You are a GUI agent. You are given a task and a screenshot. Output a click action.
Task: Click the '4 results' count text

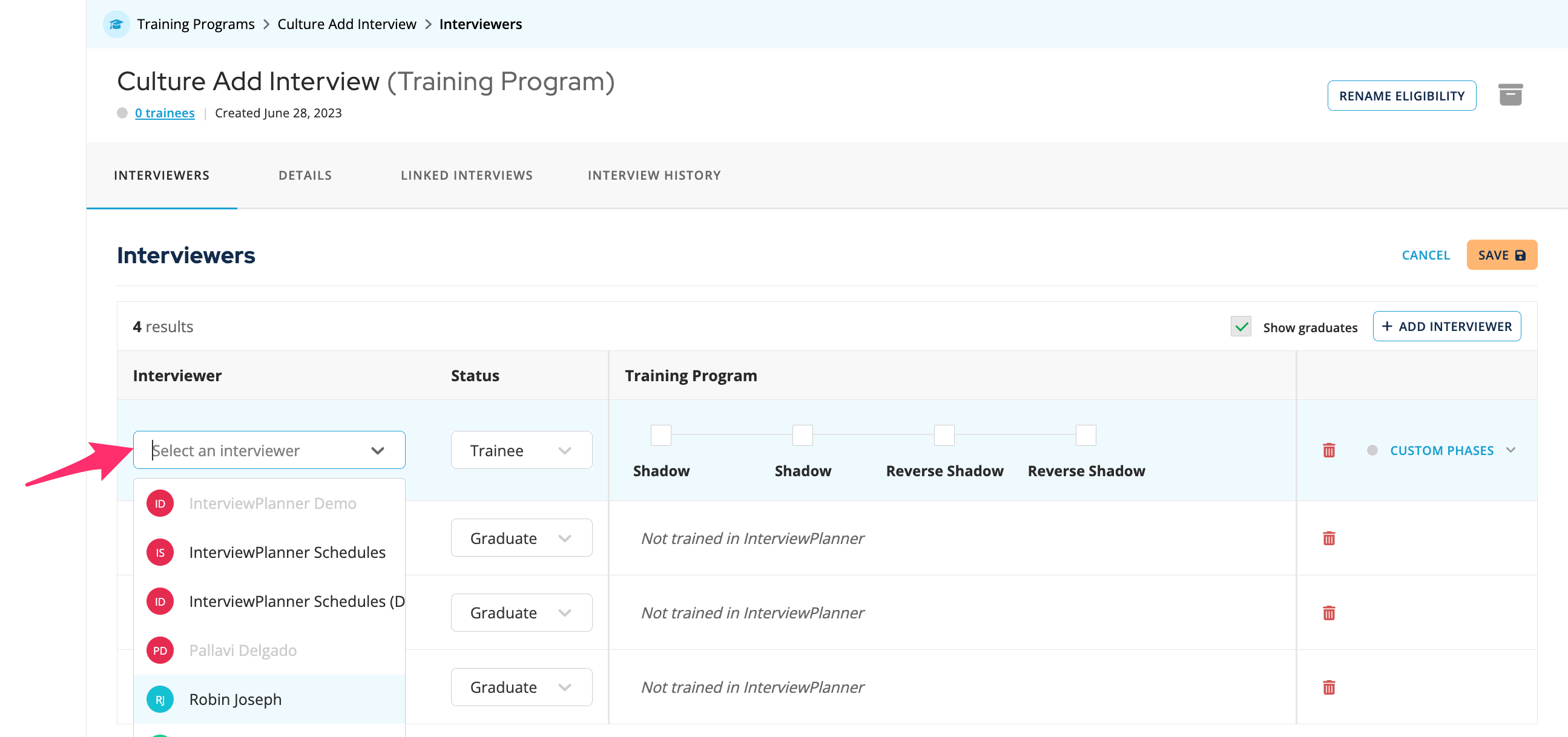point(163,327)
